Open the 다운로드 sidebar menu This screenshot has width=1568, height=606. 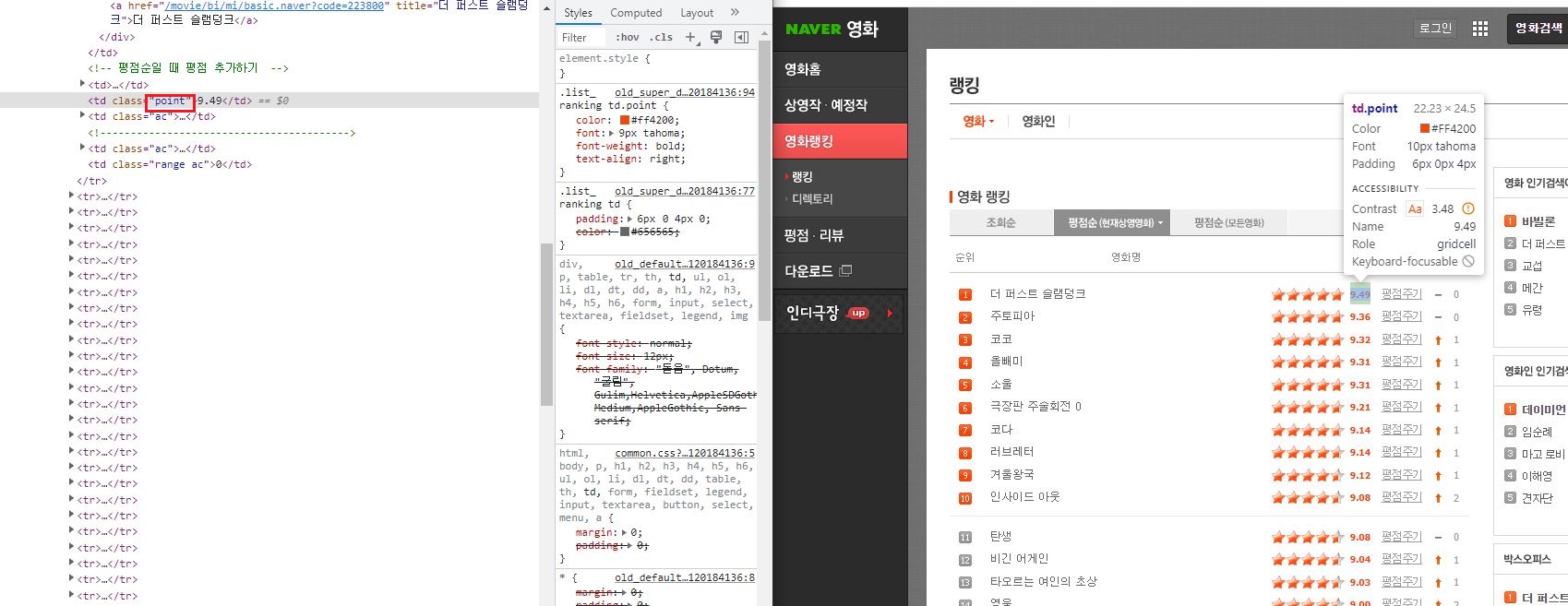click(x=841, y=271)
